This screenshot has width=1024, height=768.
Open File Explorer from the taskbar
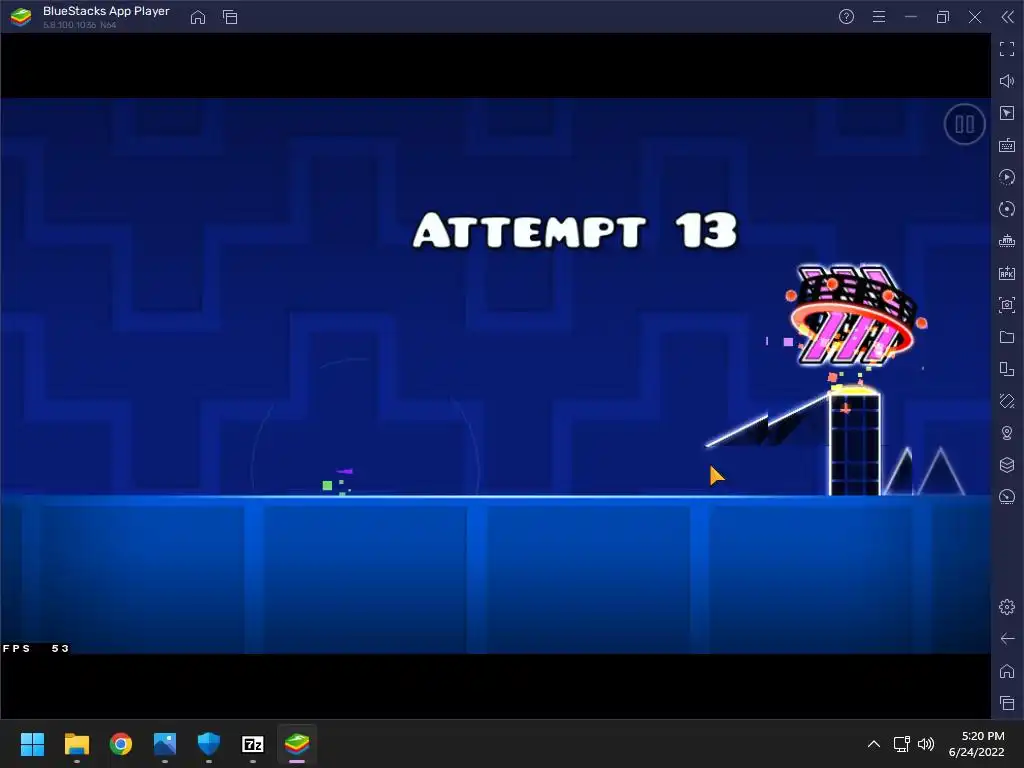[x=76, y=744]
